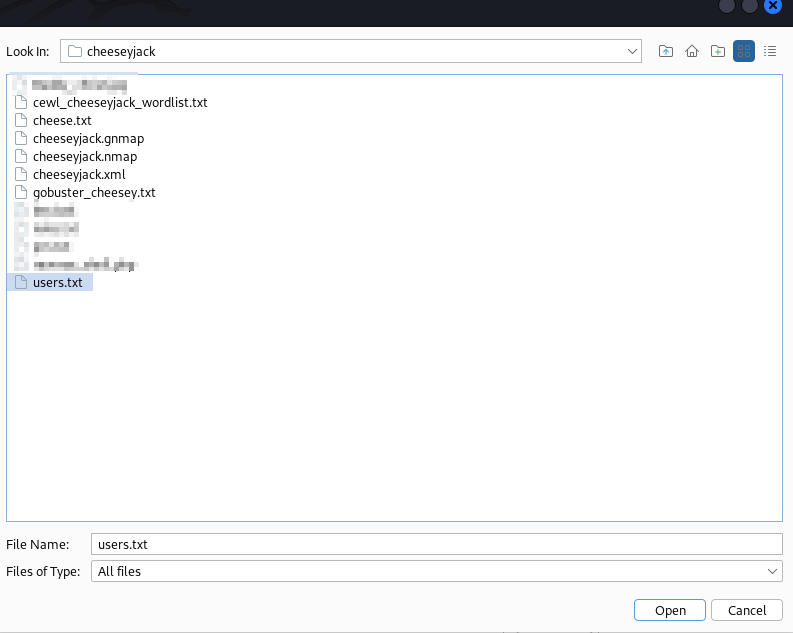This screenshot has width=793, height=633.
Task: Switch to the details list view
Action: 770,51
